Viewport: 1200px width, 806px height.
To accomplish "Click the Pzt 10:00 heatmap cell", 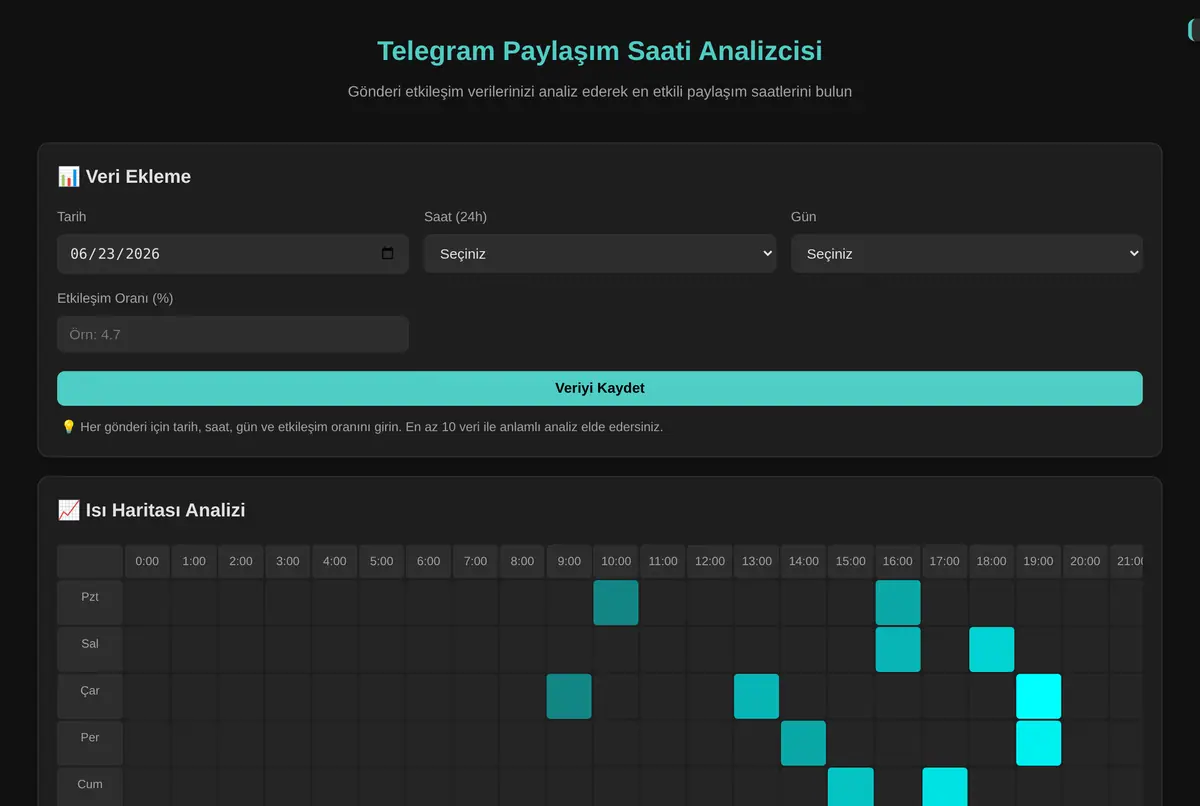I will pos(616,603).
